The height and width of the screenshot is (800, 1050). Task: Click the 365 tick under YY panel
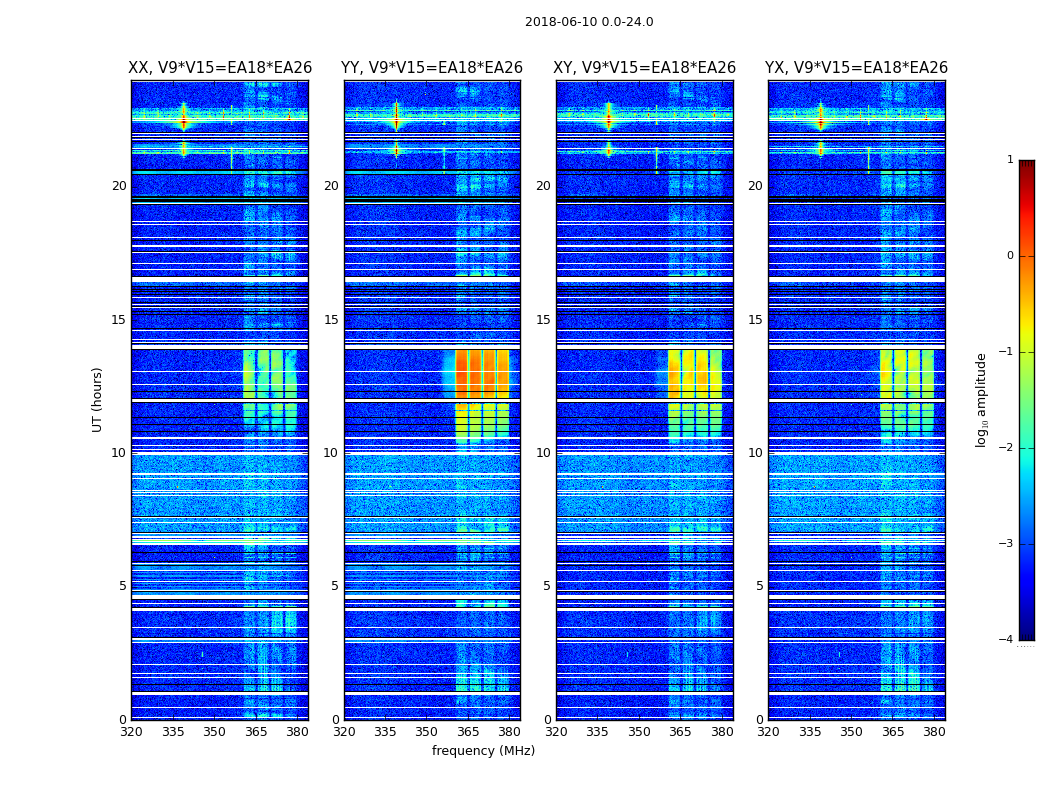468,732
